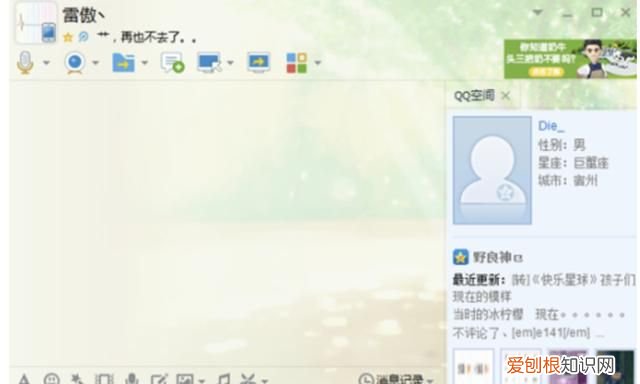Image resolution: width=640 pixels, height=384 pixels.
Task: Create a discussion group with the chat-plus icon
Action: coord(172,62)
